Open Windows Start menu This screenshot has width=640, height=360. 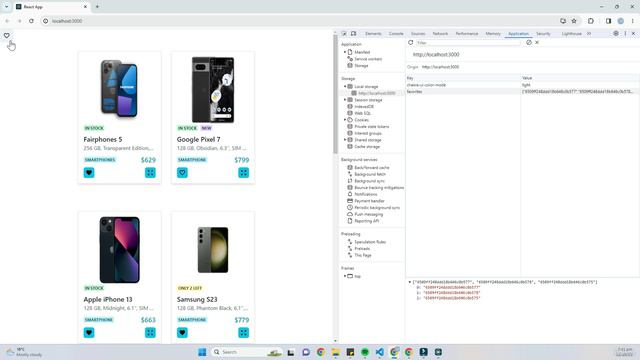point(202,352)
